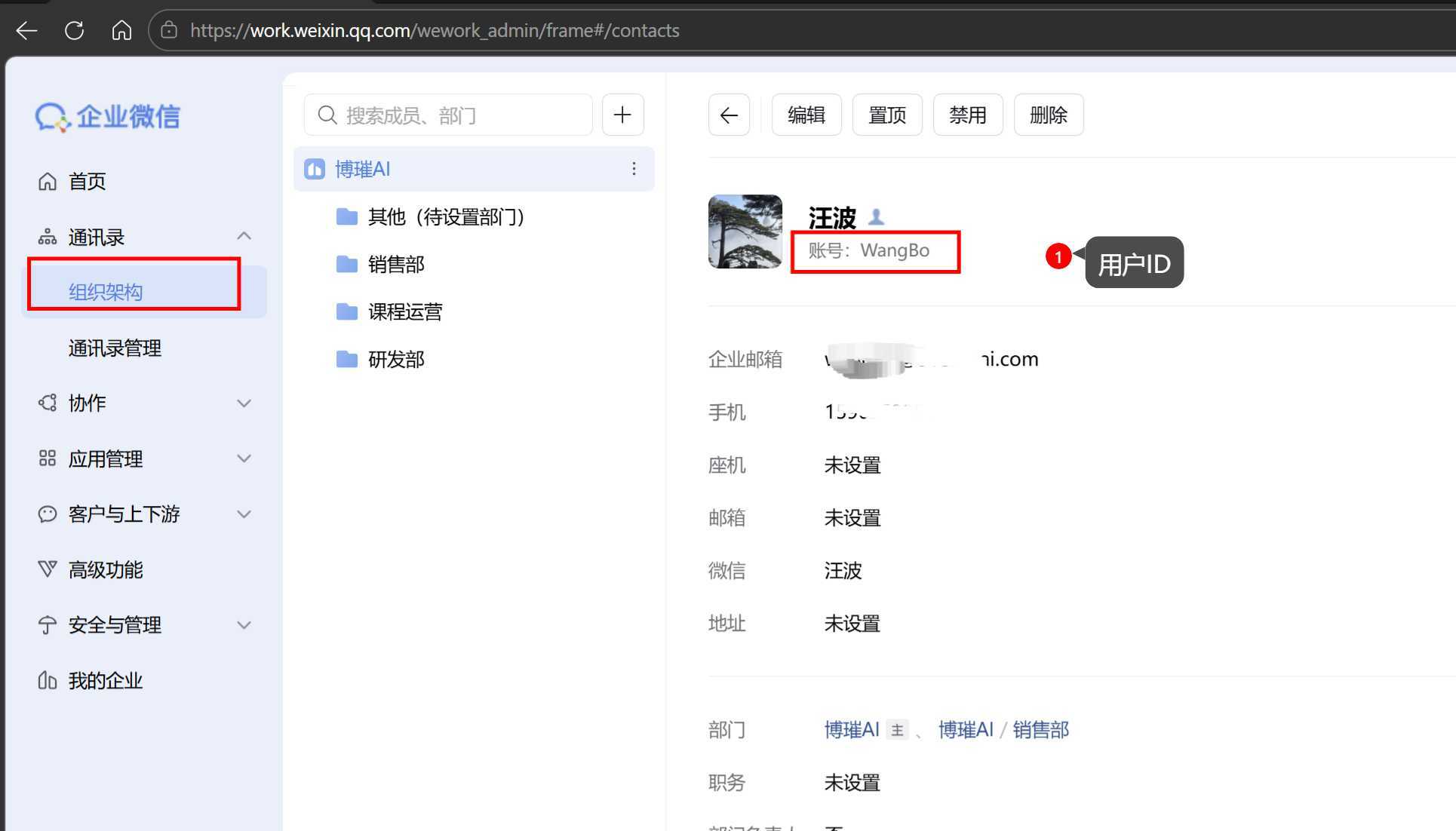The image size is (1456, 831).
Task: Expand the 安全与管理 menu chevron
Action: pos(244,624)
